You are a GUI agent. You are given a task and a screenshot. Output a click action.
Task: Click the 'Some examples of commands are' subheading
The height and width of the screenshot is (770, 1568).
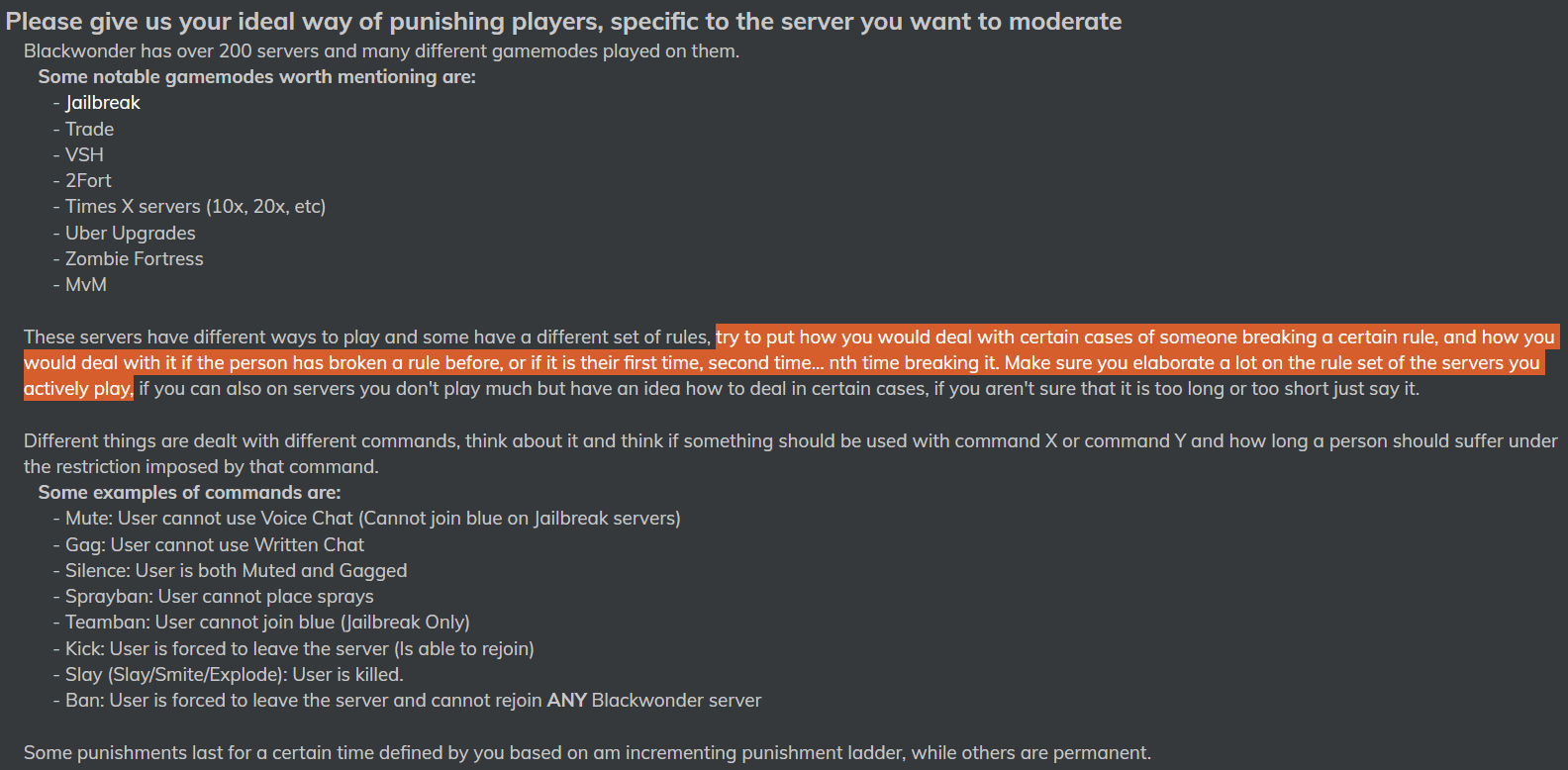[189, 492]
